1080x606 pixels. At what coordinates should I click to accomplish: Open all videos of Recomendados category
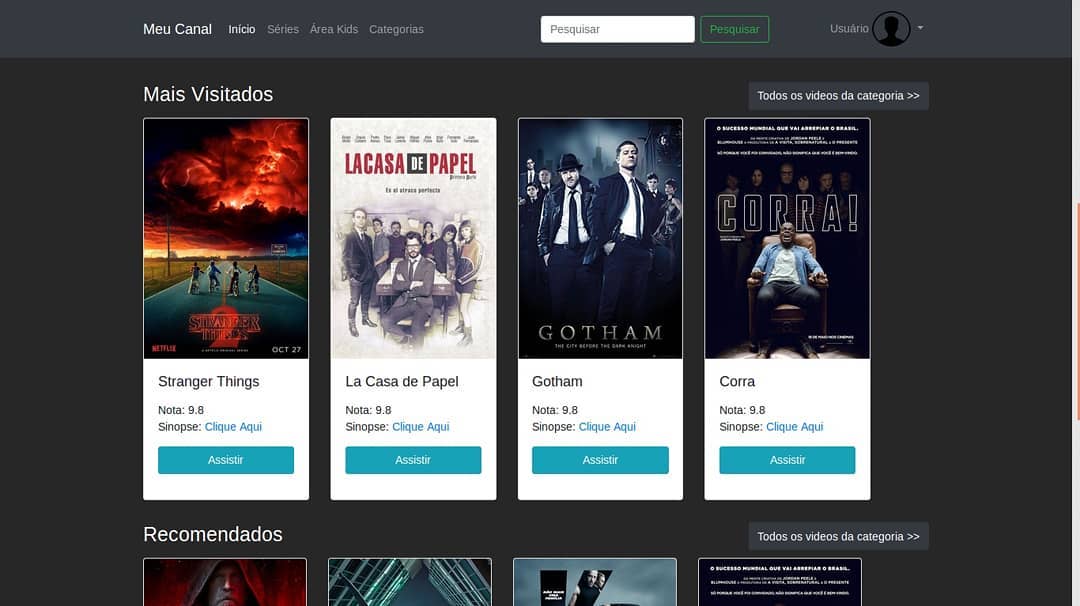point(838,536)
